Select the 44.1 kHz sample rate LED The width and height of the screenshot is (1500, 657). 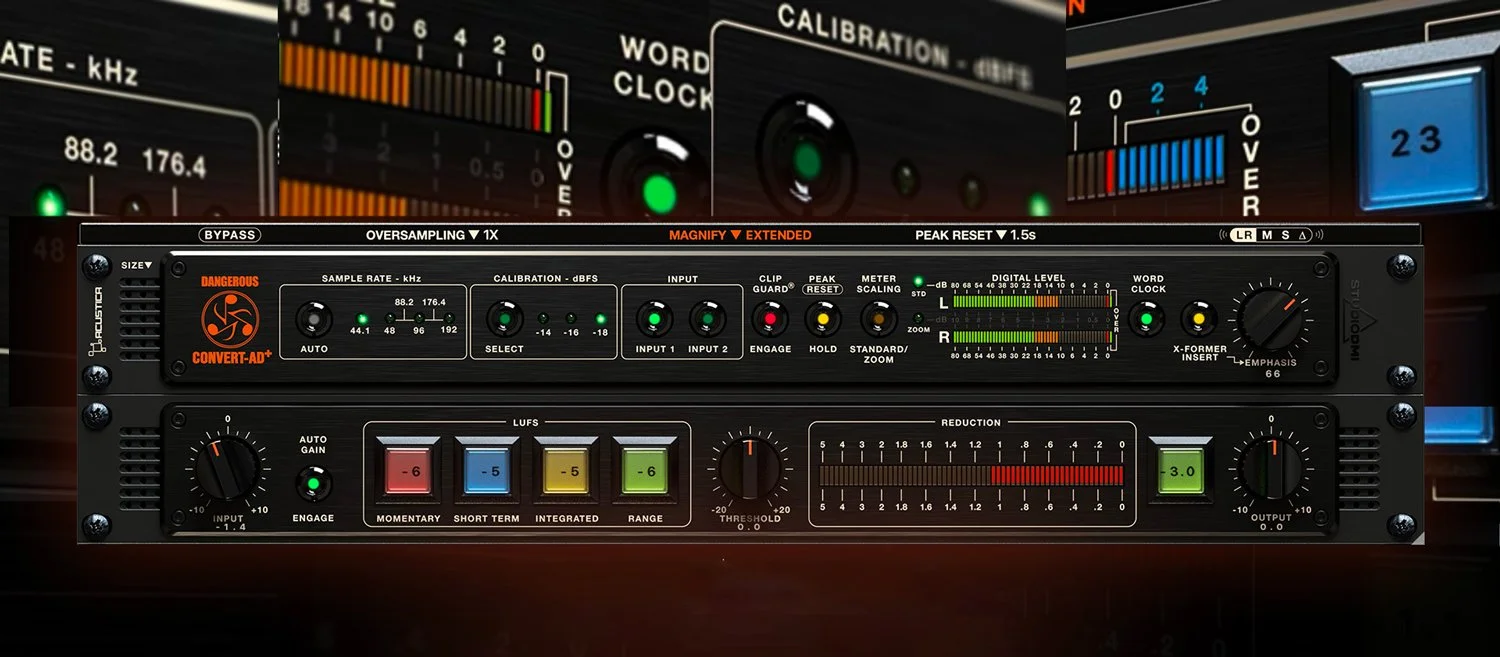(x=361, y=319)
